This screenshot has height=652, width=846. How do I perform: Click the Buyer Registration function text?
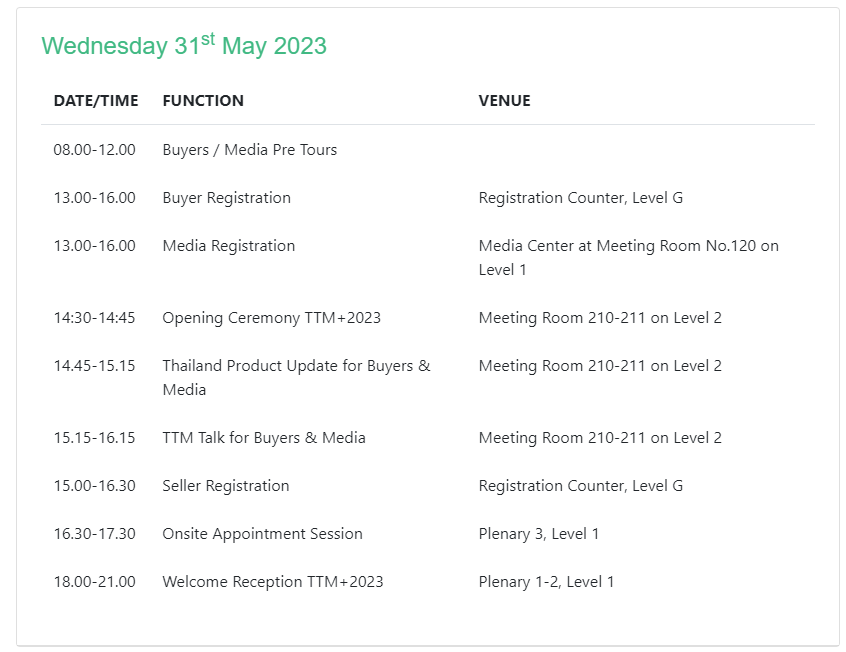[x=227, y=198]
